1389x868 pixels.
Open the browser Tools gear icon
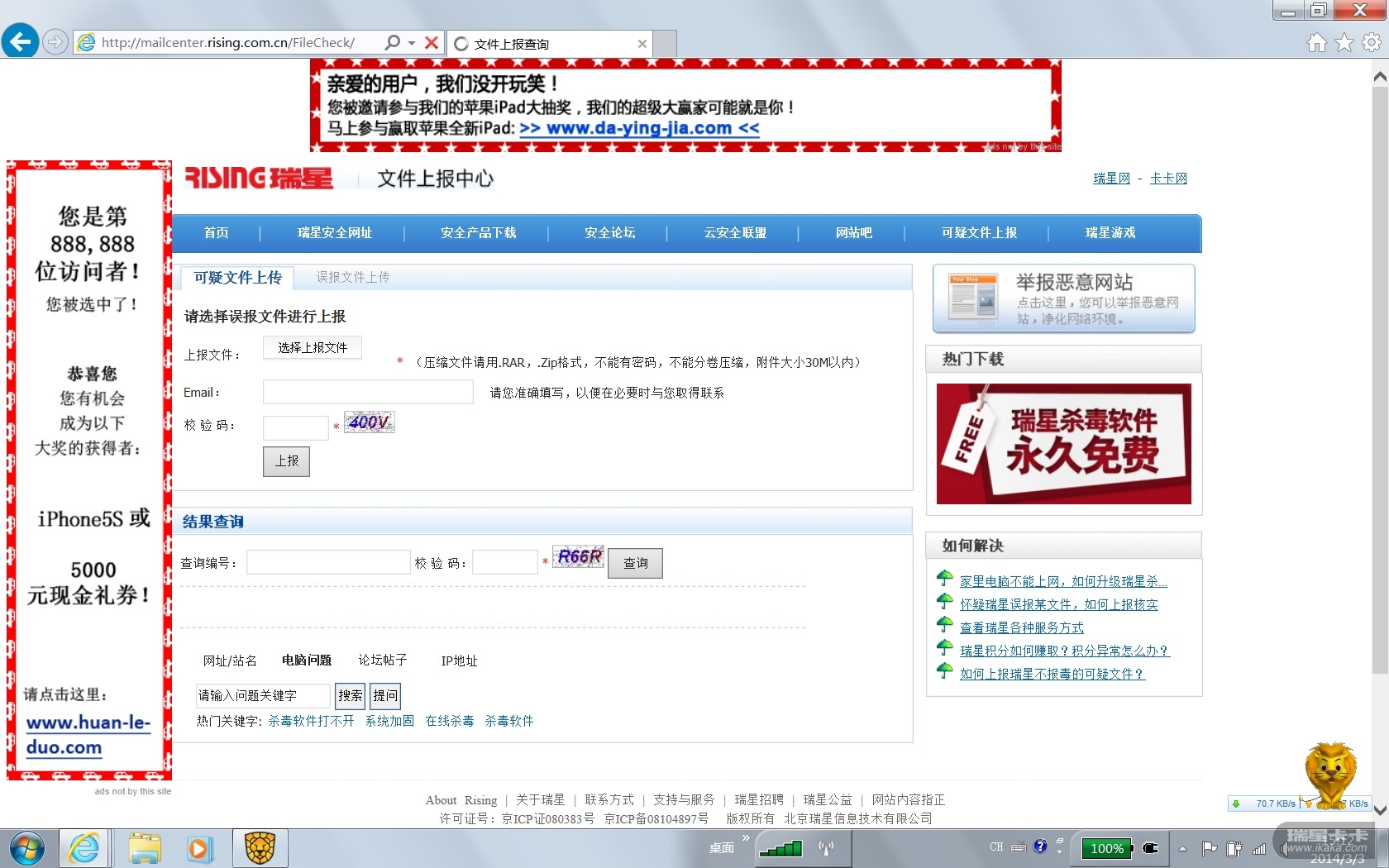(1372, 42)
